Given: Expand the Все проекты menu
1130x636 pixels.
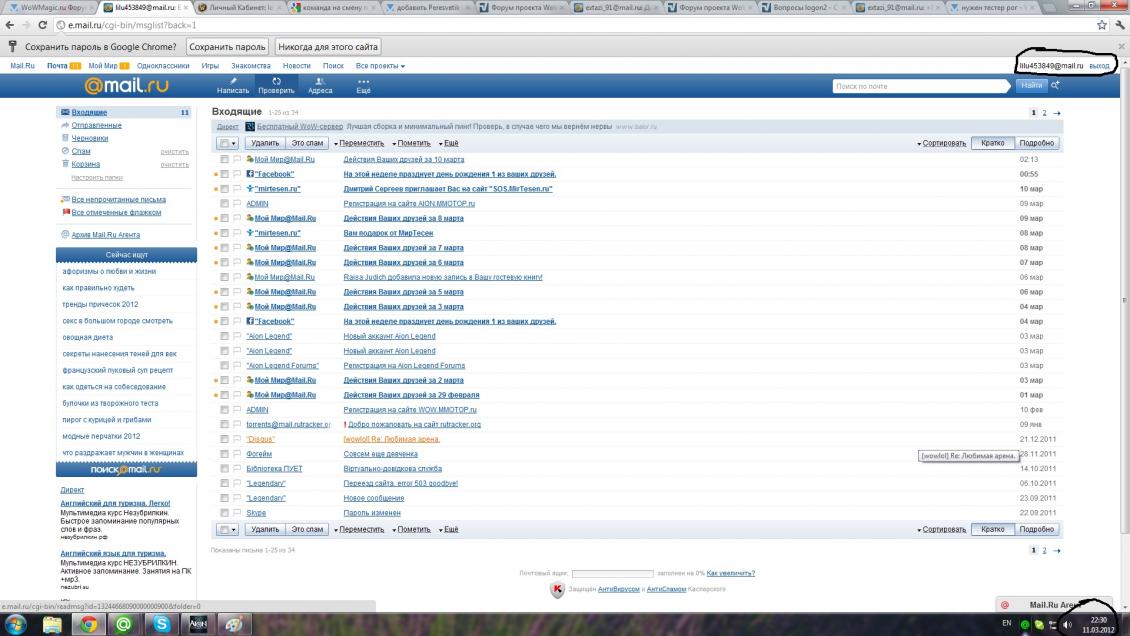Looking at the screenshot, I should pos(380,66).
